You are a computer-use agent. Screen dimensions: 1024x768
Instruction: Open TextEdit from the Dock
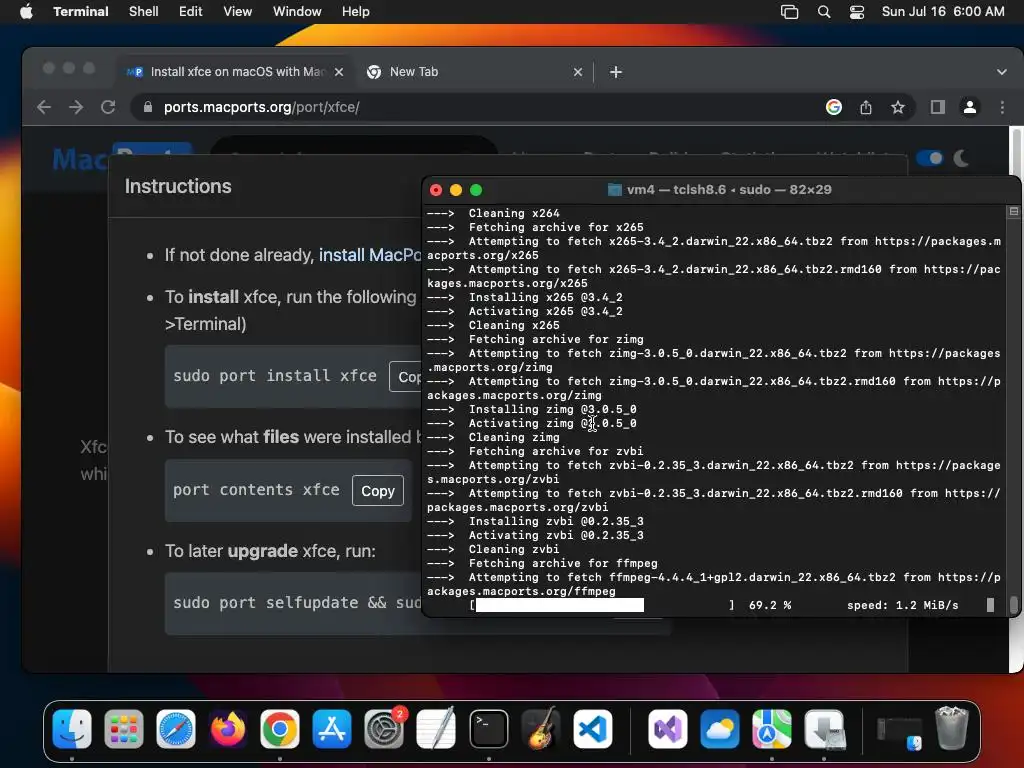(436, 729)
